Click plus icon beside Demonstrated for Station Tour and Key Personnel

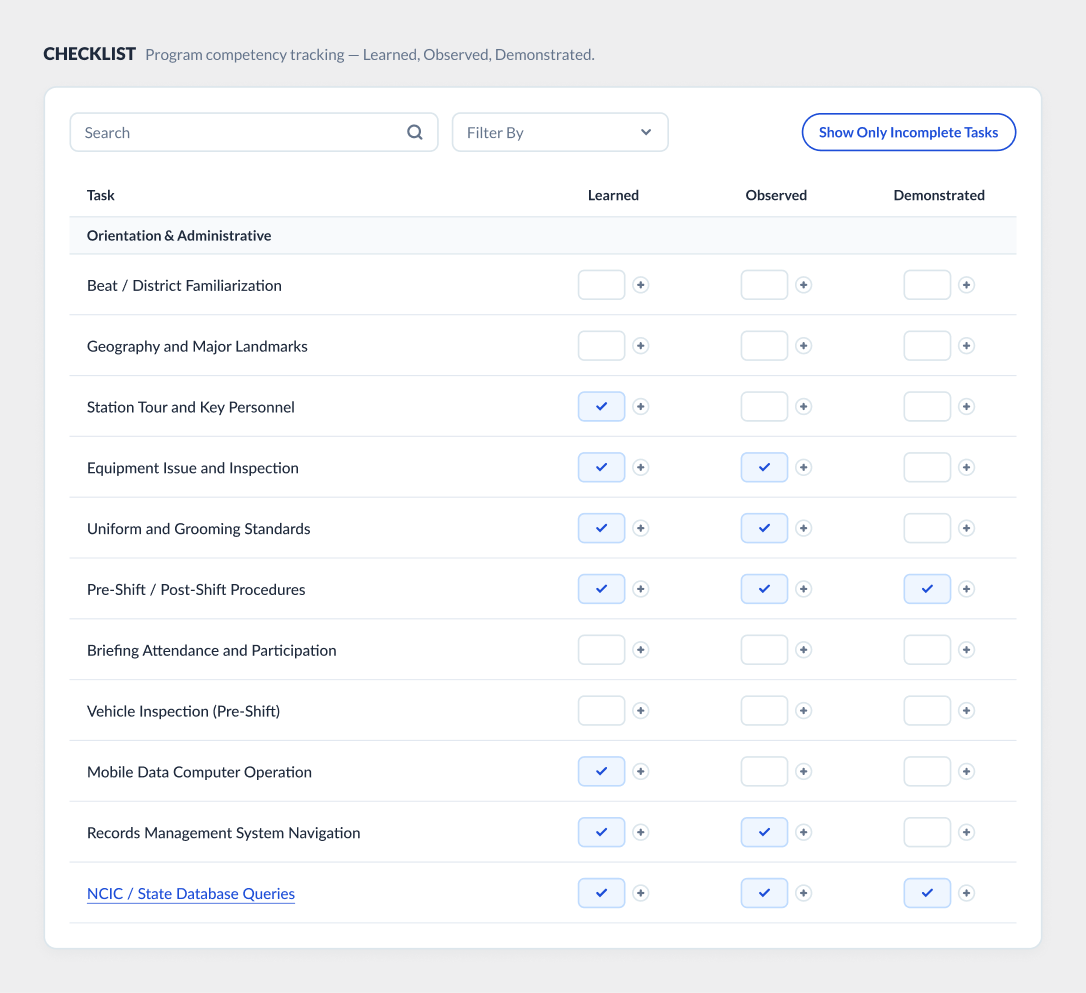tap(966, 406)
